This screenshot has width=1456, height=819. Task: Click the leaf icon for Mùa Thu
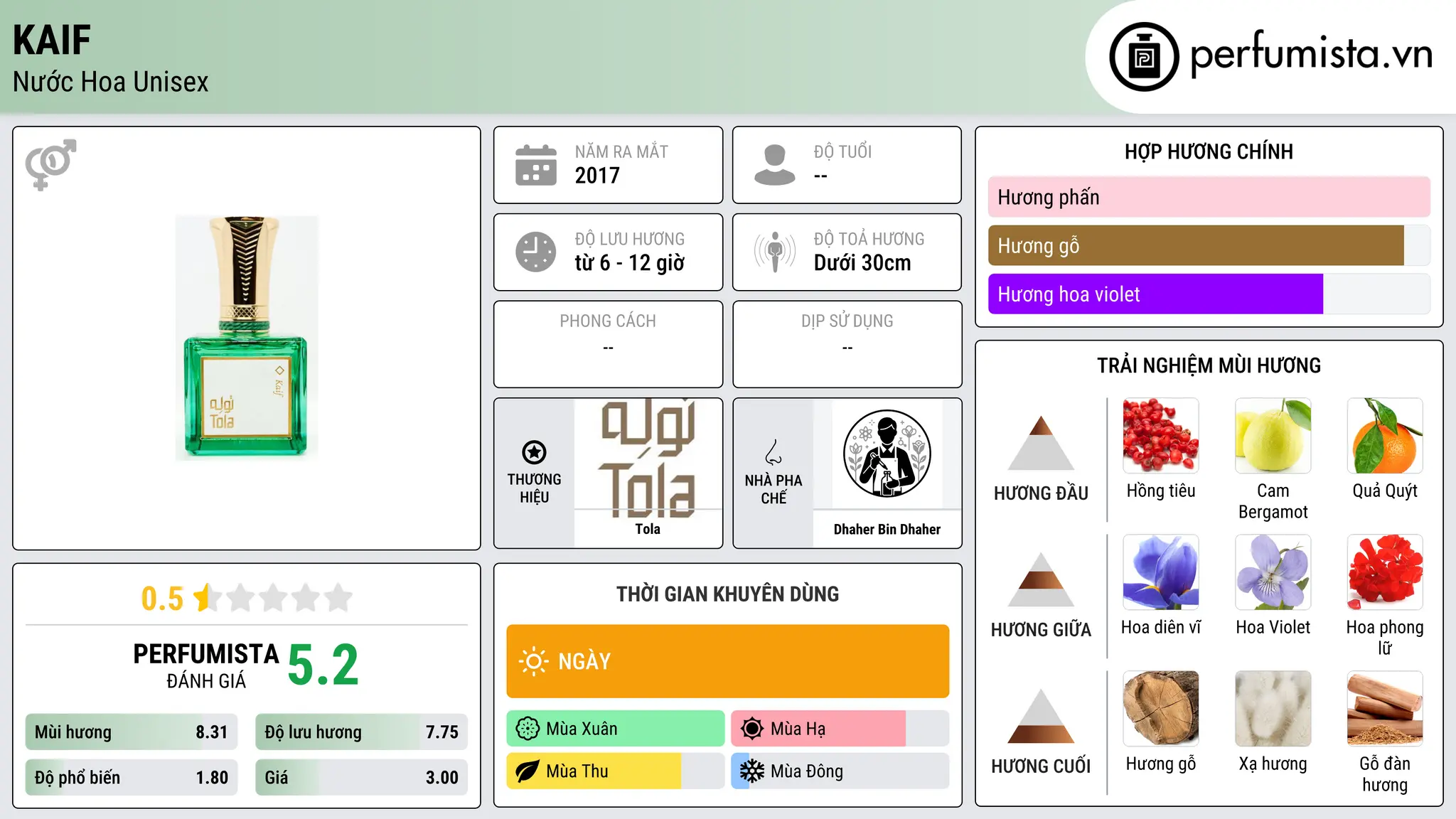(x=528, y=771)
